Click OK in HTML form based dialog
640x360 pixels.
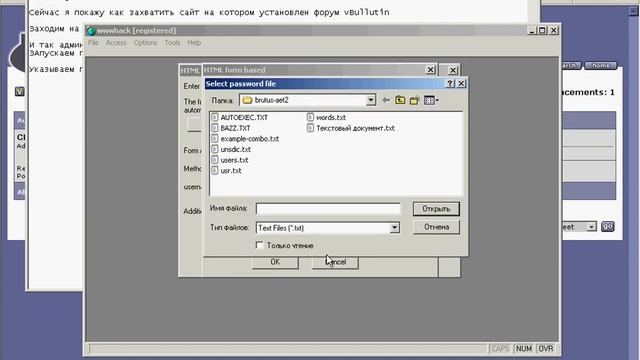pyautogui.click(x=275, y=262)
